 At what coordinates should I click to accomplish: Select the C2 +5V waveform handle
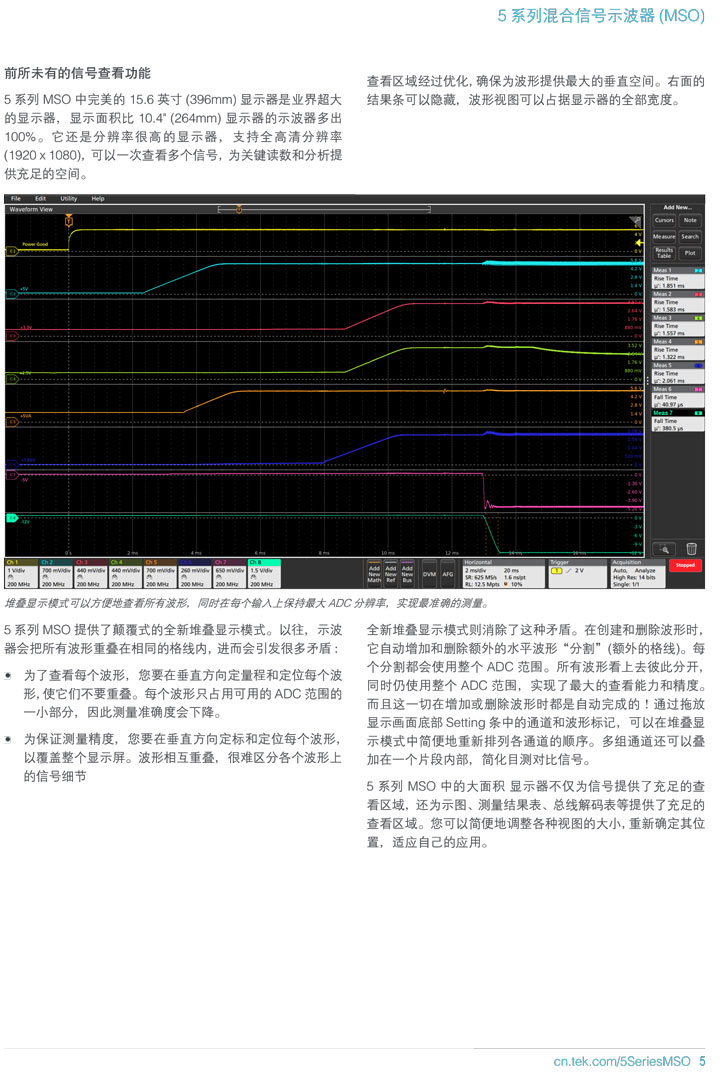coord(12,294)
